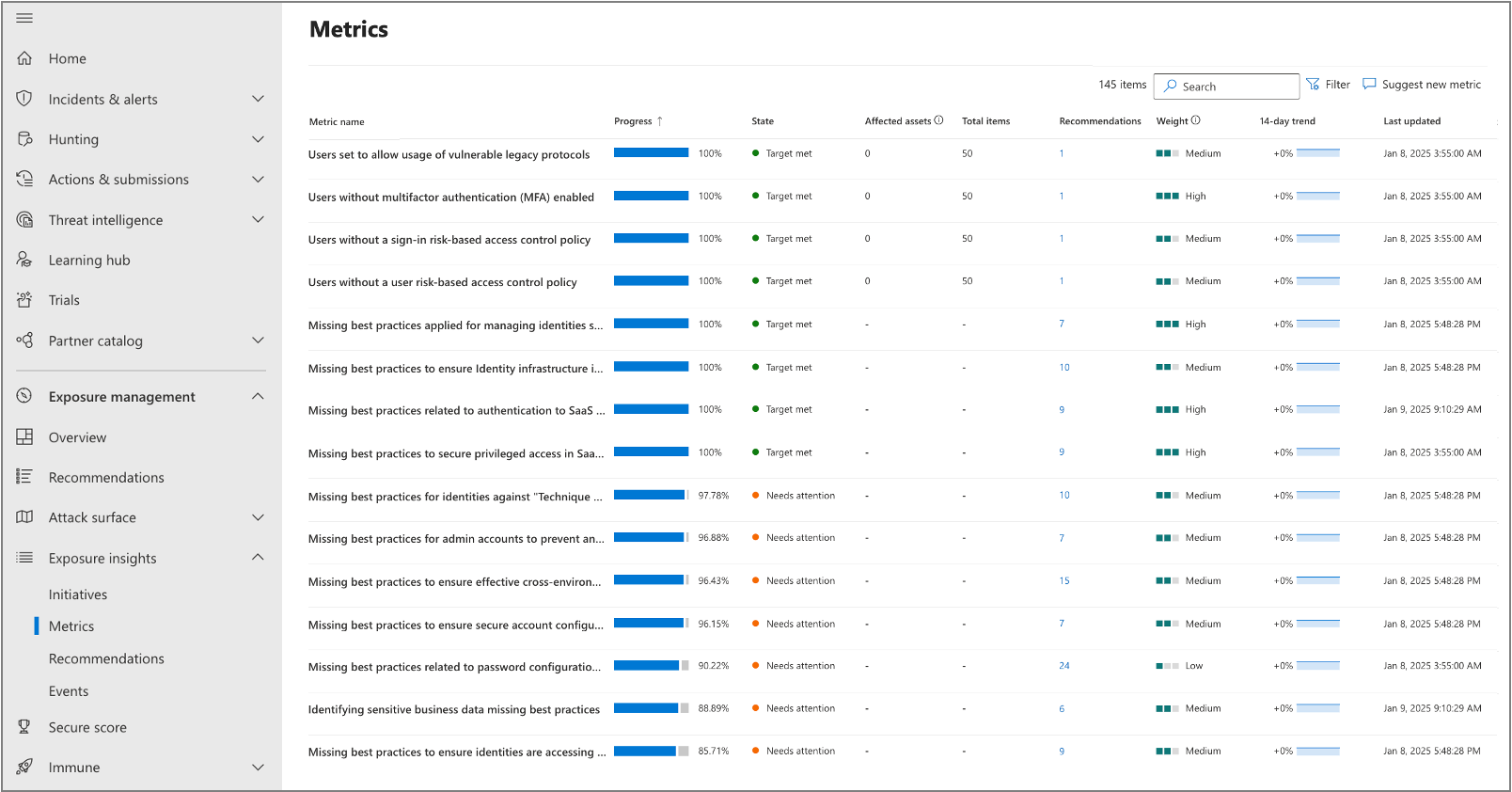Collapse the Exposure insights group
Screen dimensions: 1512x792
pyautogui.click(x=258, y=558)
